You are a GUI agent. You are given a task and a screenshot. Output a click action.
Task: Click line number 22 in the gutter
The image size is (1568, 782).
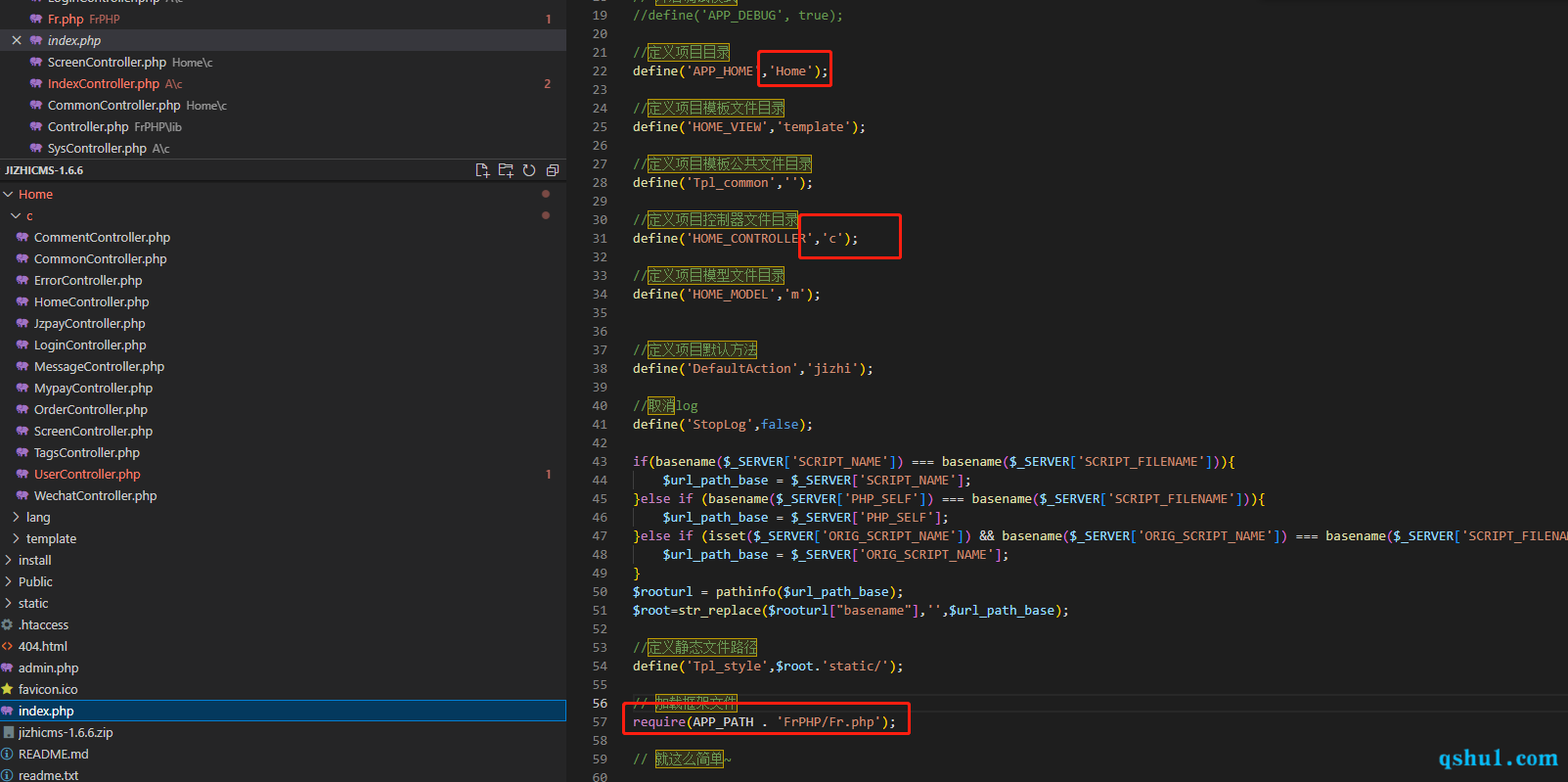[x=600, y=70]
